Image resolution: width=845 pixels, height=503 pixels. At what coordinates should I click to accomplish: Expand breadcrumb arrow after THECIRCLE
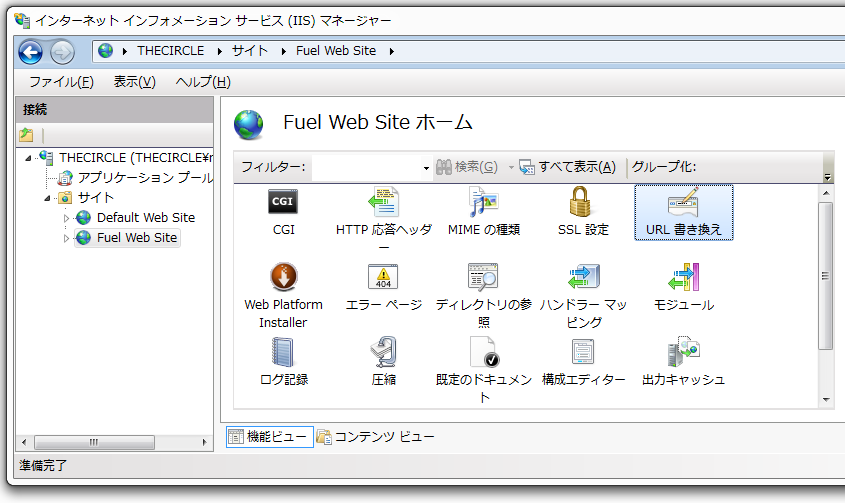click(x=219, y=51)
